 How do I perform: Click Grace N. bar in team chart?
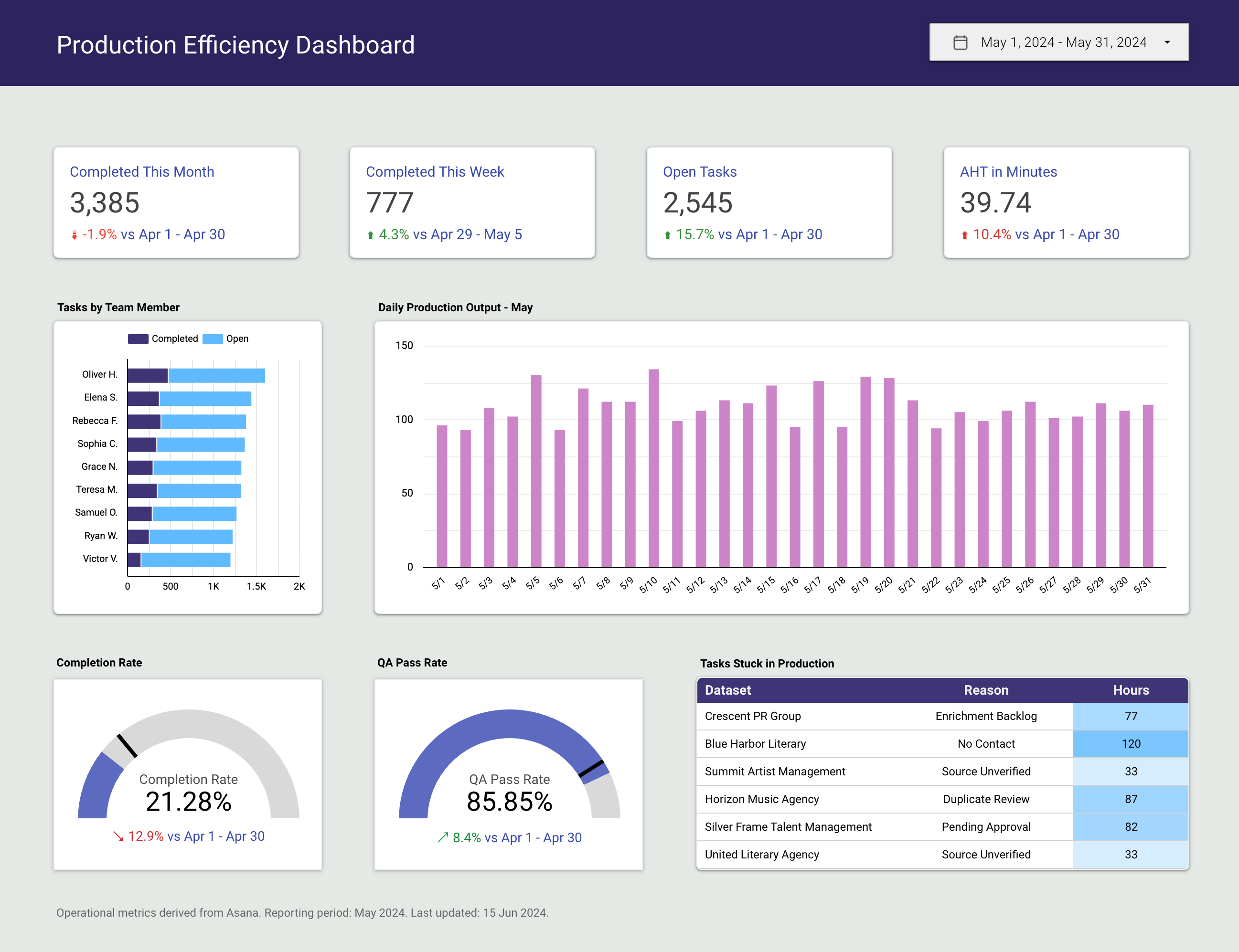point(184,467)
